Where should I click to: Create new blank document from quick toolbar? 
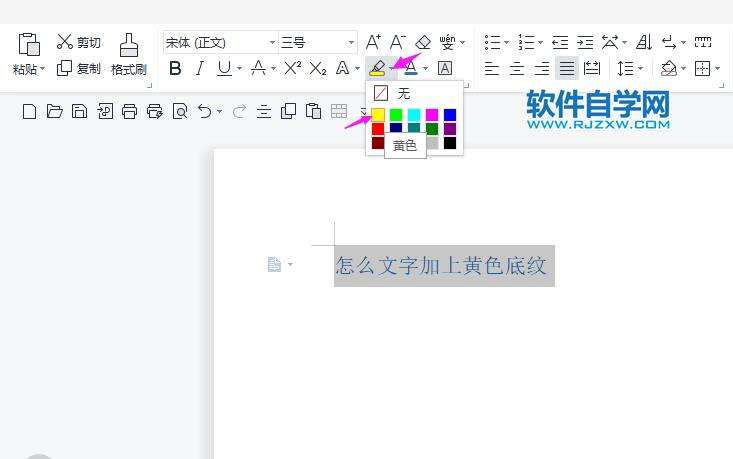(29, 111)
